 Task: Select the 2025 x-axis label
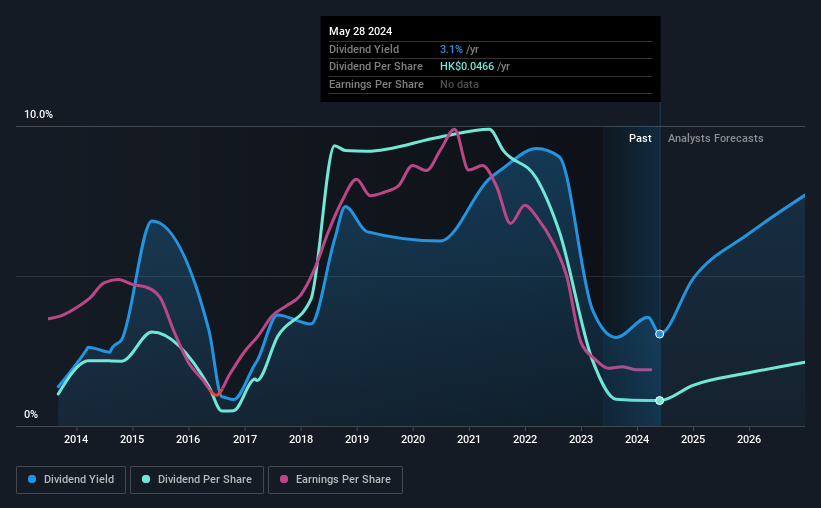pos(693,439)
